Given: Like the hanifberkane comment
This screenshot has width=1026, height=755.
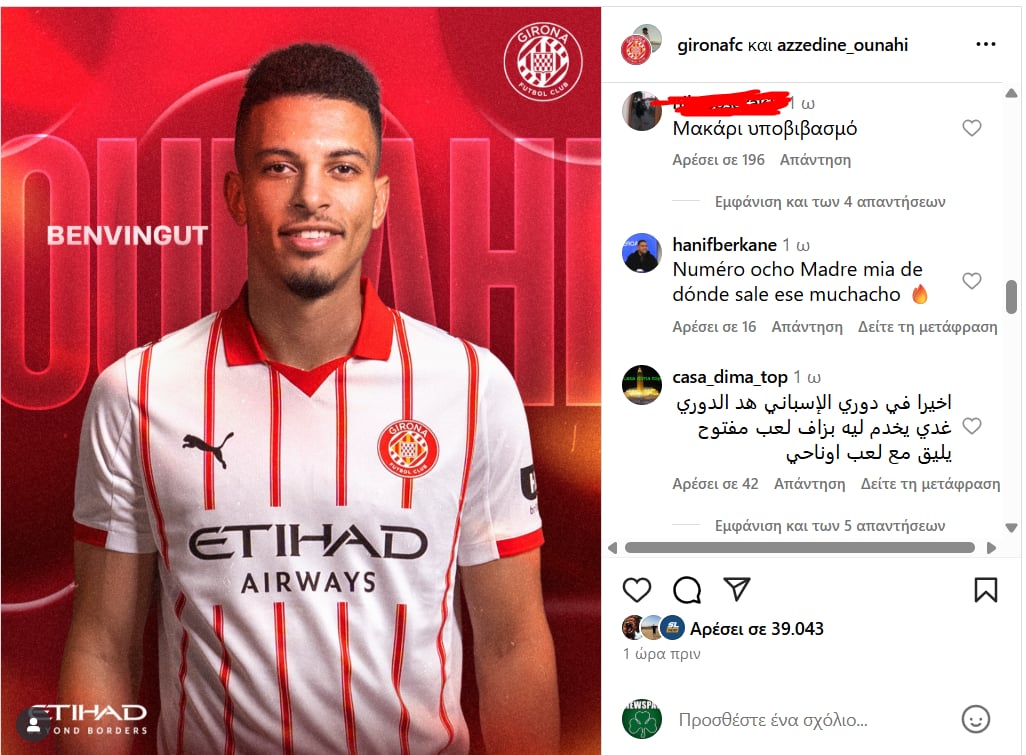Looking at the screenshot, I should point(972,281).
